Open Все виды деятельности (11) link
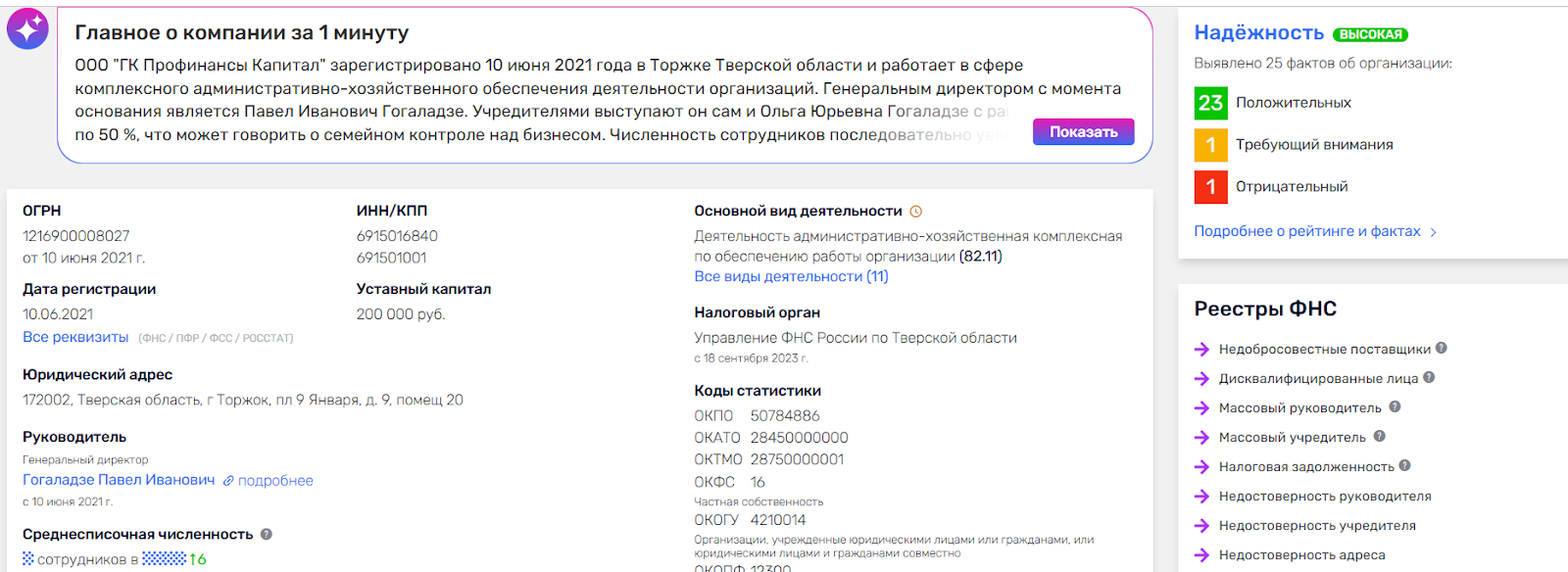 click(x=791, y=276)
